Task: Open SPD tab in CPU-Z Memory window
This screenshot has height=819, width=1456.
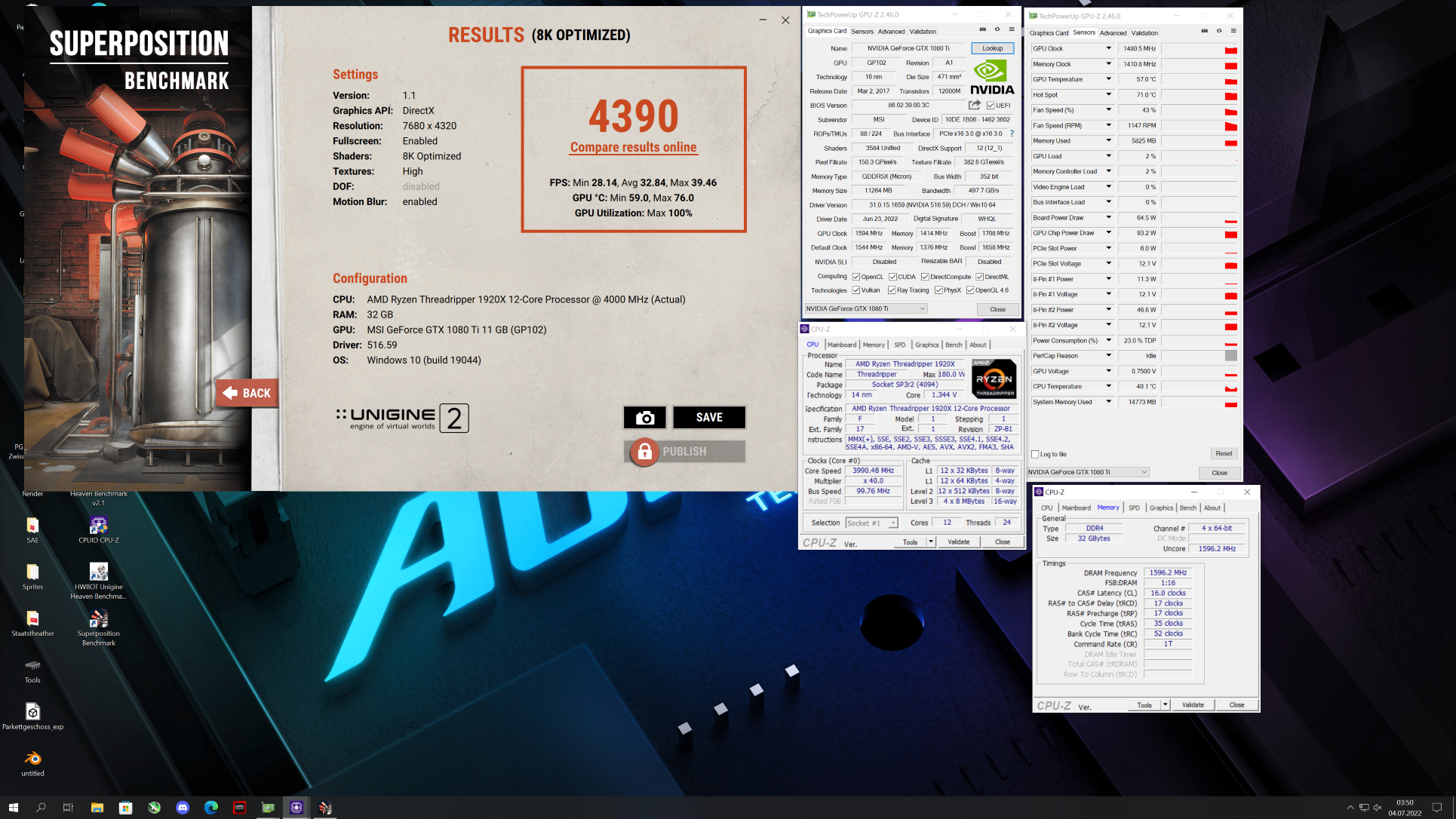Action: pyautogui.click(x=1134, y=508)
